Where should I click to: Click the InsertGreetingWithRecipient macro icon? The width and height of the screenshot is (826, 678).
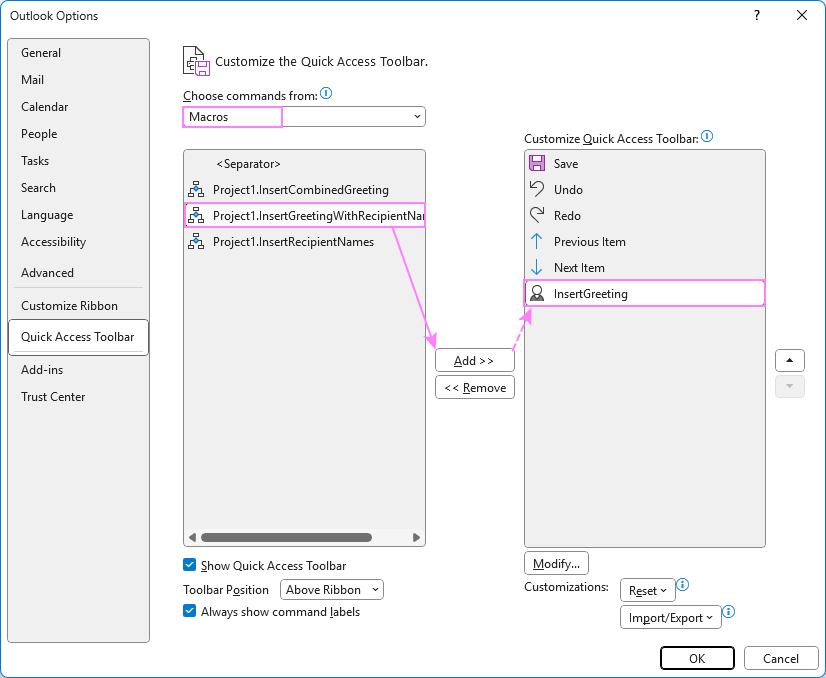click(196, 215)
